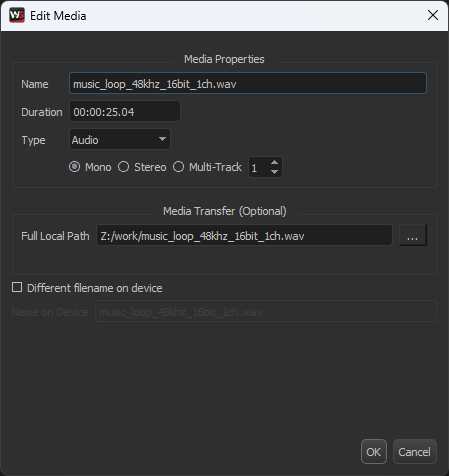449x476 pixels.
Task: Close the Edit Media dialog
Action: click(x=433, y=15)
